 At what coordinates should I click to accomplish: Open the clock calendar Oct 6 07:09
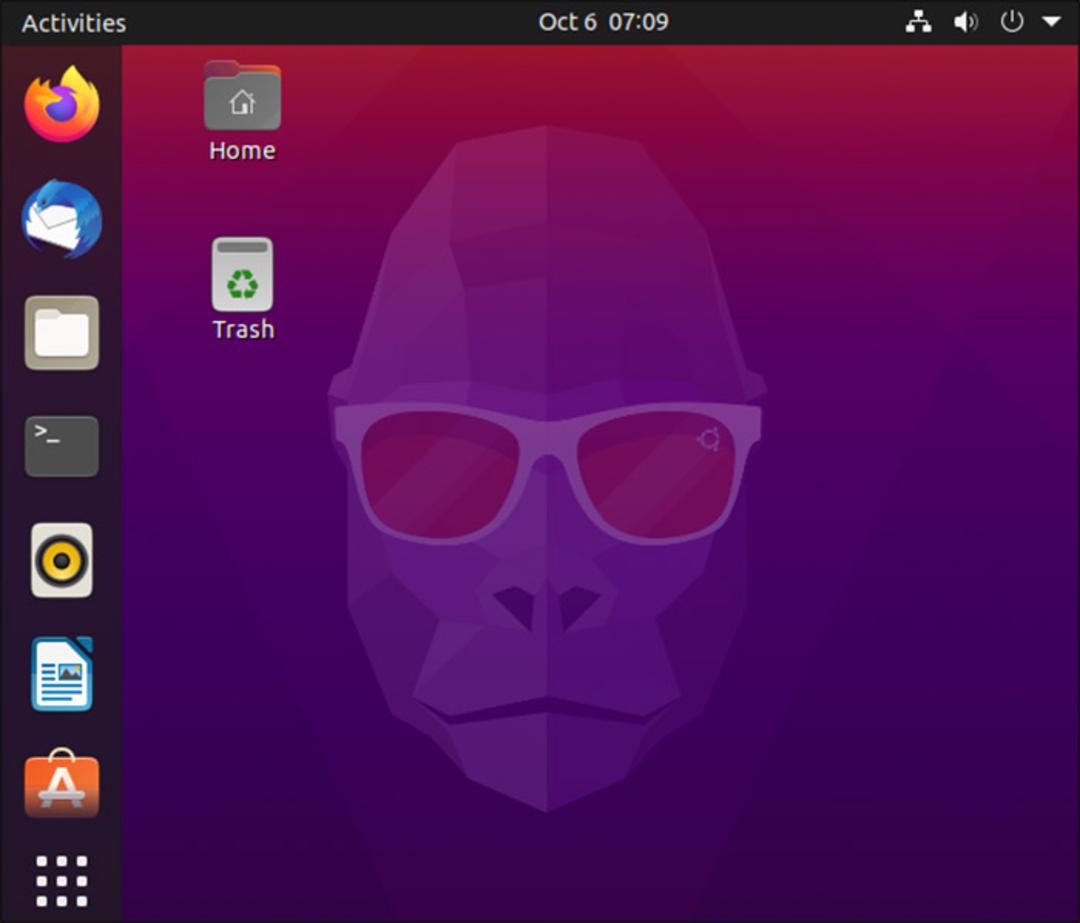tap(603, 22)
